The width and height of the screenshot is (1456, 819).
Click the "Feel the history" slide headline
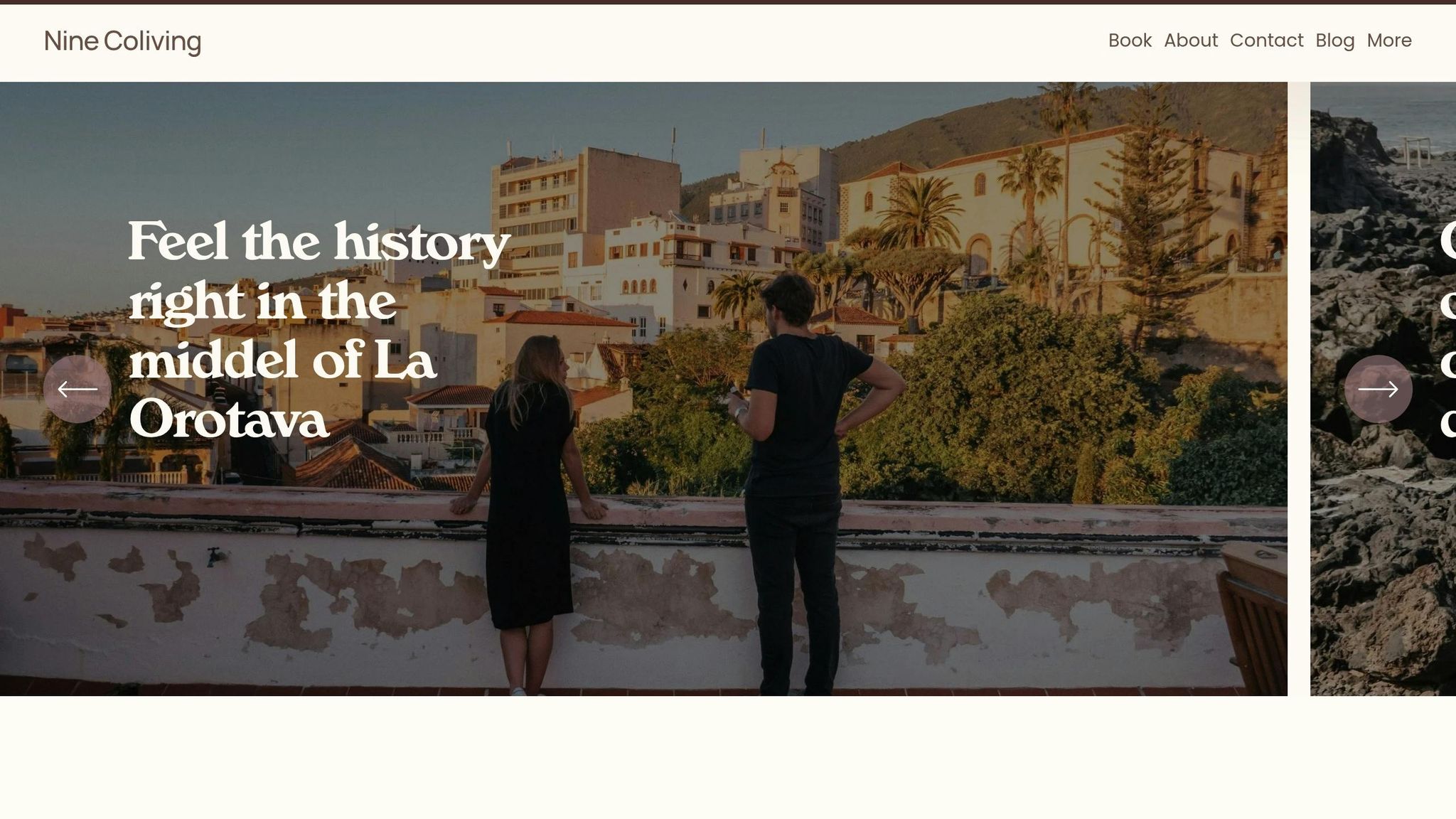[x=319, y=330]
